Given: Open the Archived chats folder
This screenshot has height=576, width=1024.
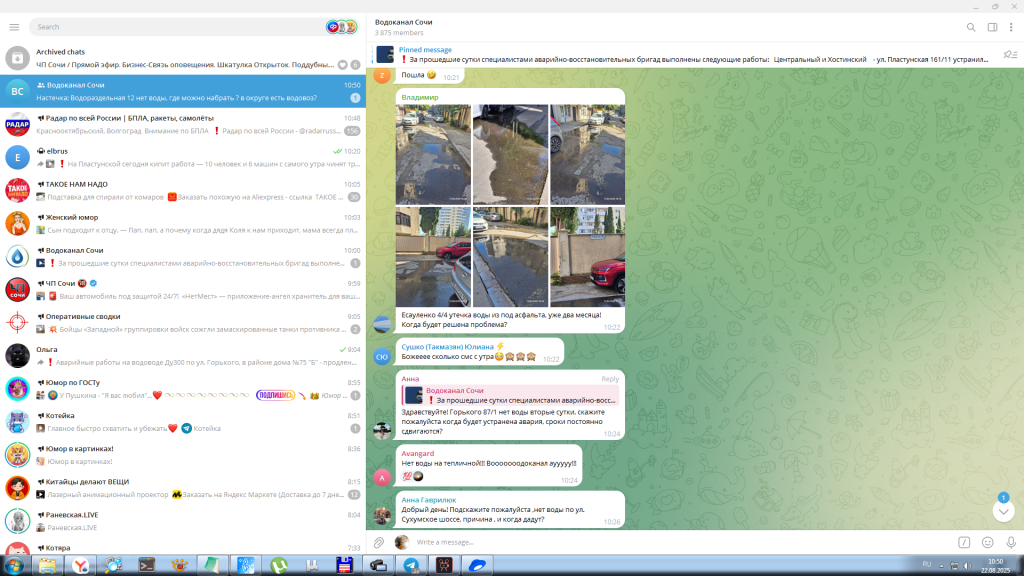Looking at the screenshot, I should coord(185,58).
